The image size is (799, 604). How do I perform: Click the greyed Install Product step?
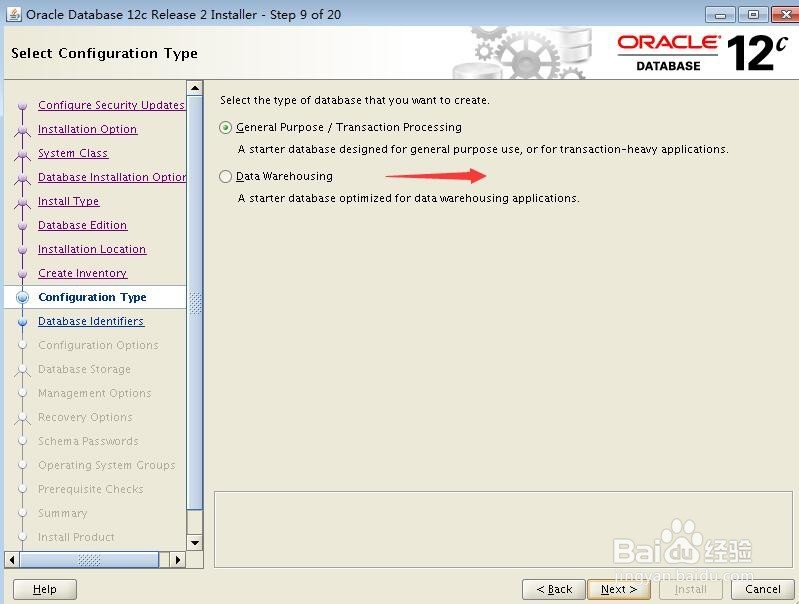click(76, 537)
